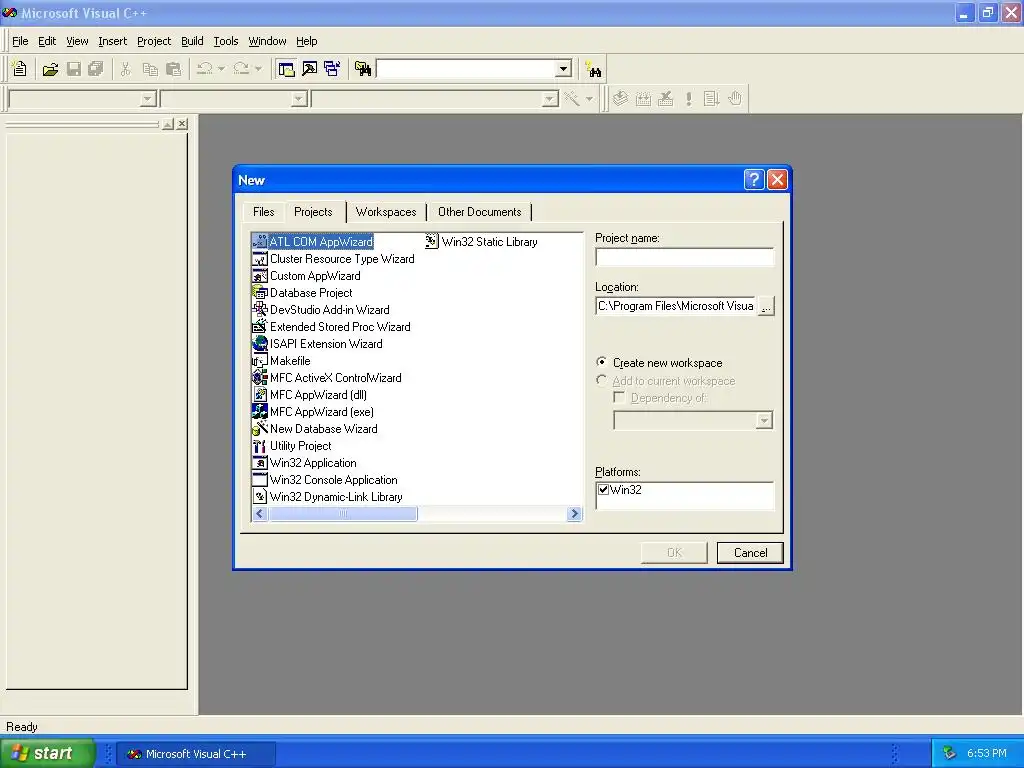Viewport: 1024px width, 768px height.
Task: Click the Undo toolbar icon
Action: pyautogui.click(x=204, y=69)
